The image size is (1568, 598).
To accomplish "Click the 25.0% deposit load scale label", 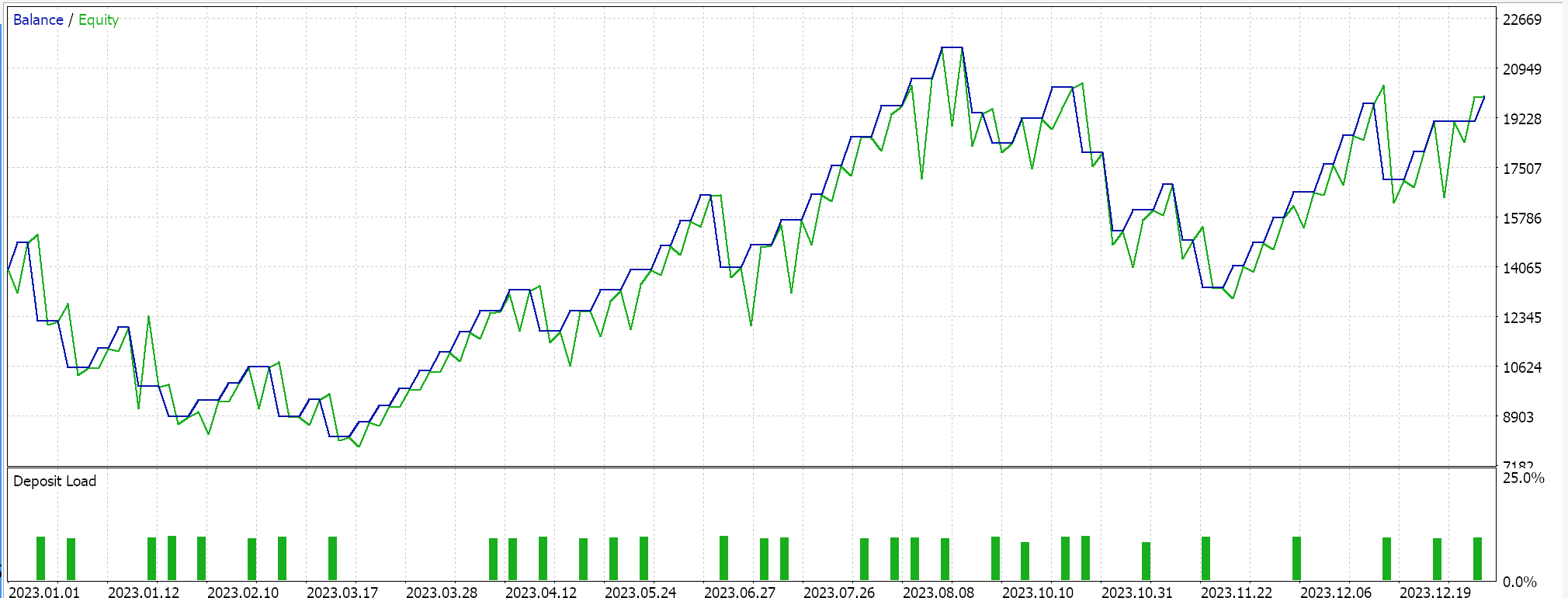I will coord(1524,478).
